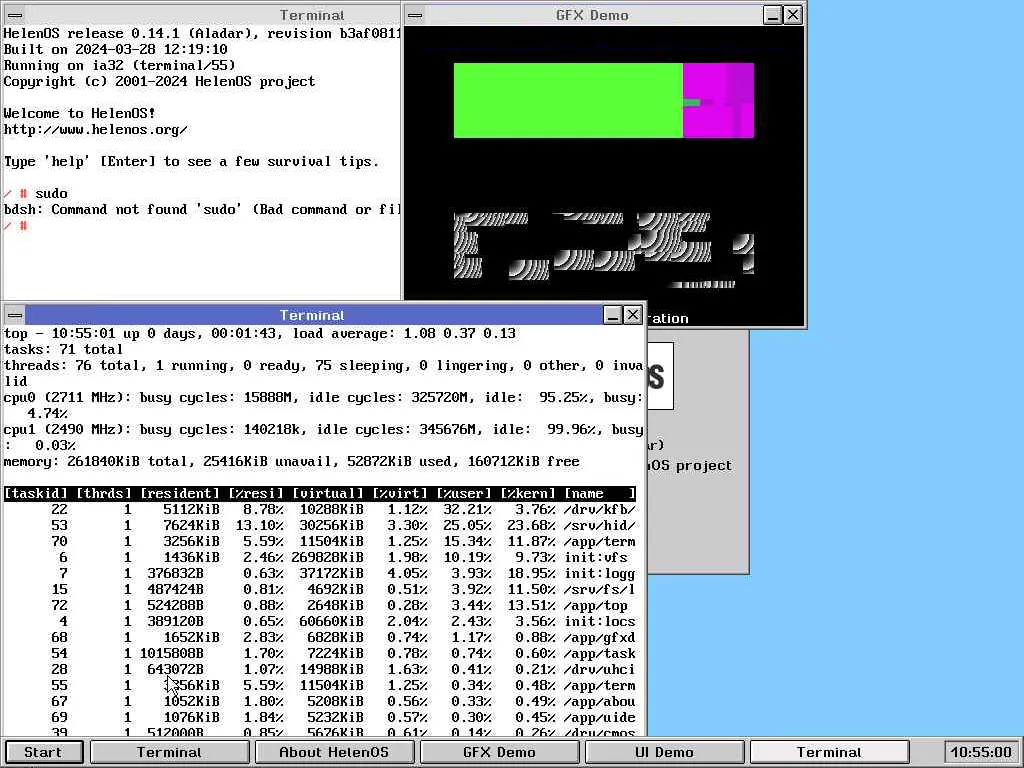Click the green rectangle in GFX Demo
Image resolution: width=1024 pixels, height=768 pixels.
[568, 101]
